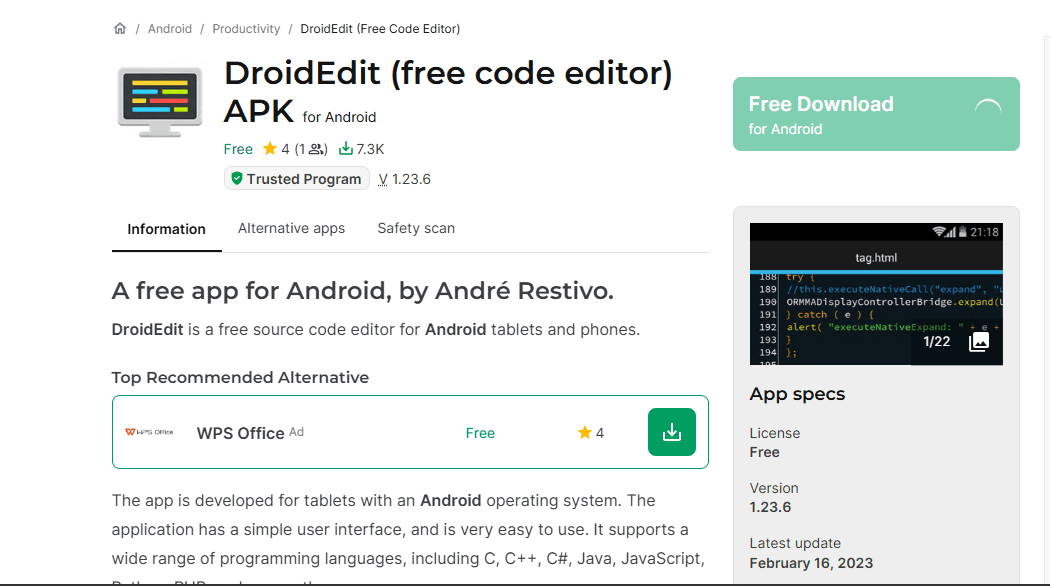The image size is (1050, 586).
Task: Go to the home breadcrumb icon
Action: (120, 28)
